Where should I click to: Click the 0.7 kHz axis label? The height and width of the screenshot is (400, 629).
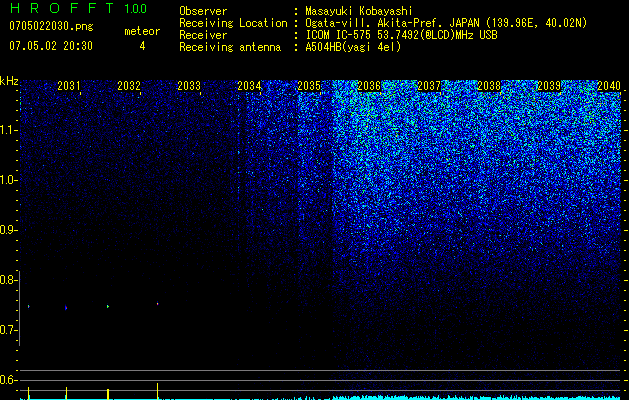8,330
